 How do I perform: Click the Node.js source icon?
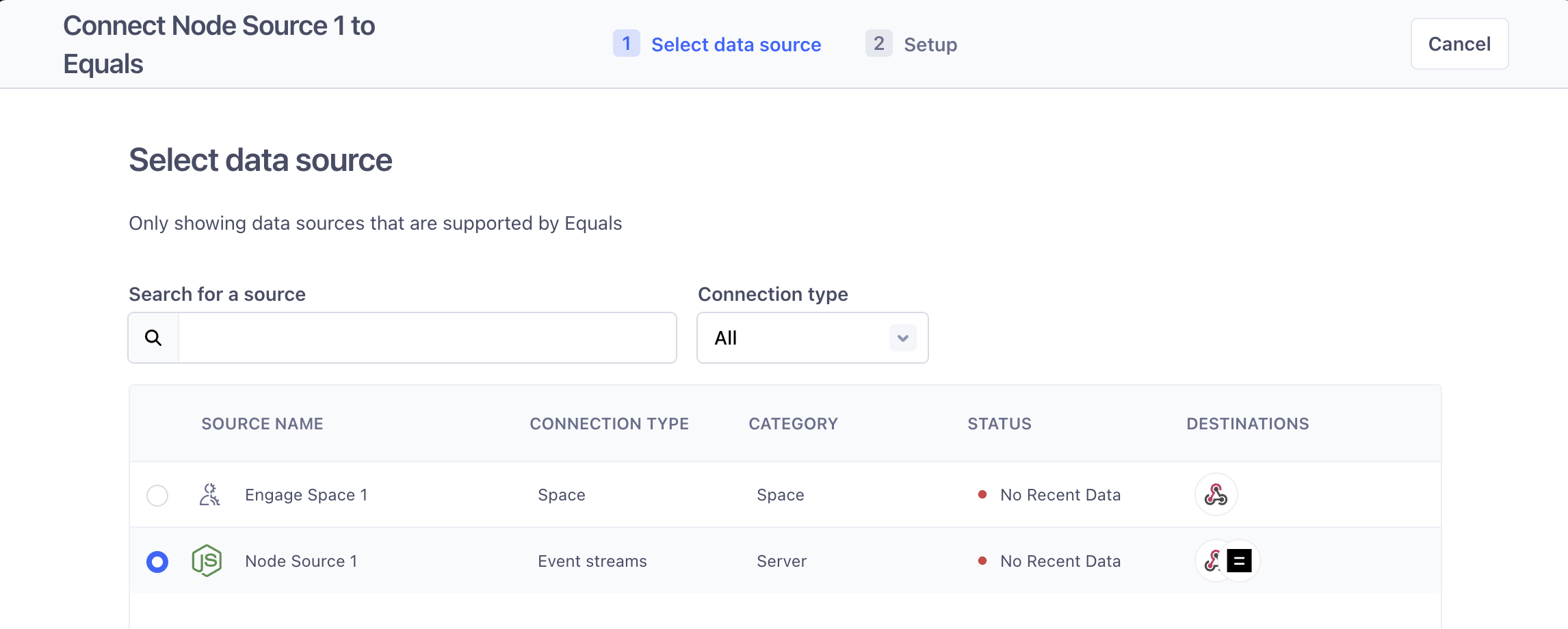207,561
